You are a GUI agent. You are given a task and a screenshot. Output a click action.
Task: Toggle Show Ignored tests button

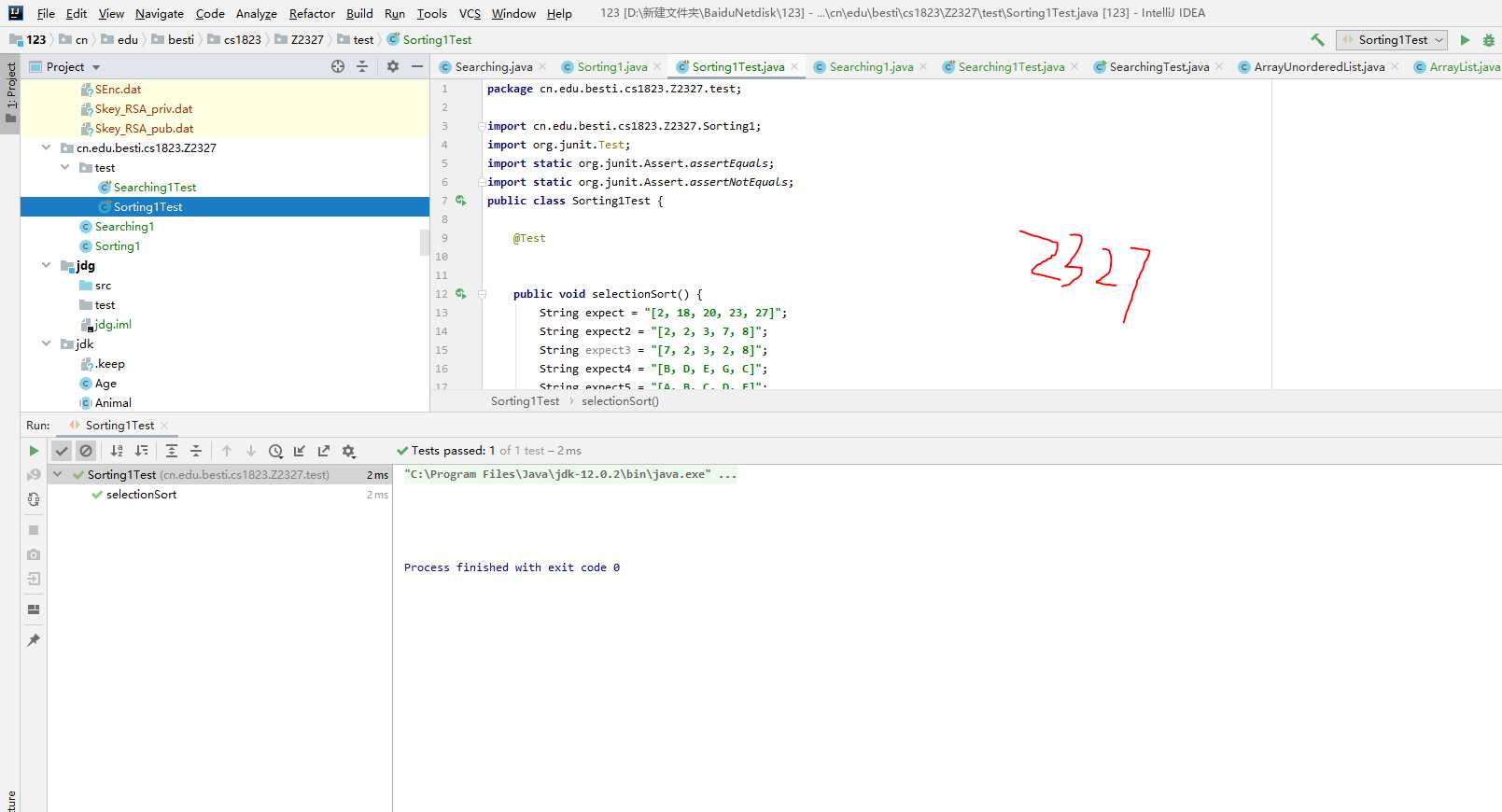click(86, 451)
